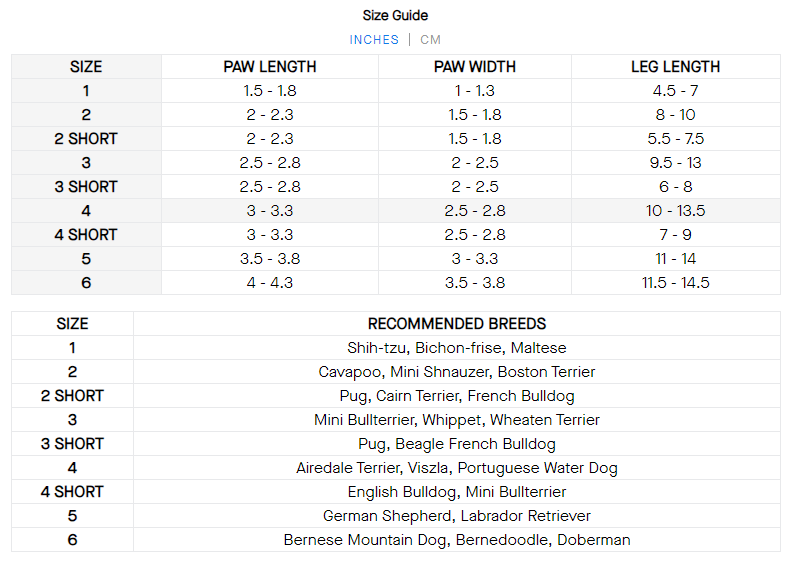Click the LEG LENGTH column header
This screenshot has width=793, height=571.
tap(675, 67)
